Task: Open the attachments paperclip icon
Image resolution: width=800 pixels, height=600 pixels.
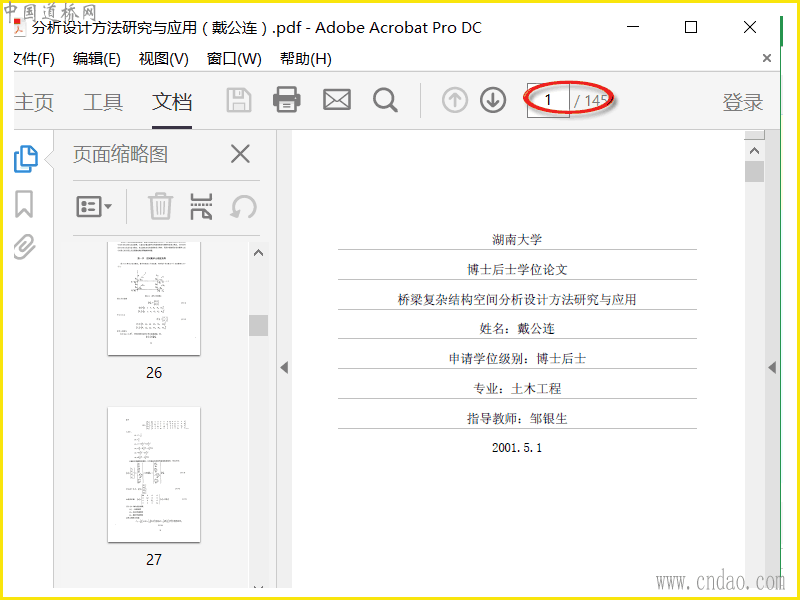Action: (24, 247)
